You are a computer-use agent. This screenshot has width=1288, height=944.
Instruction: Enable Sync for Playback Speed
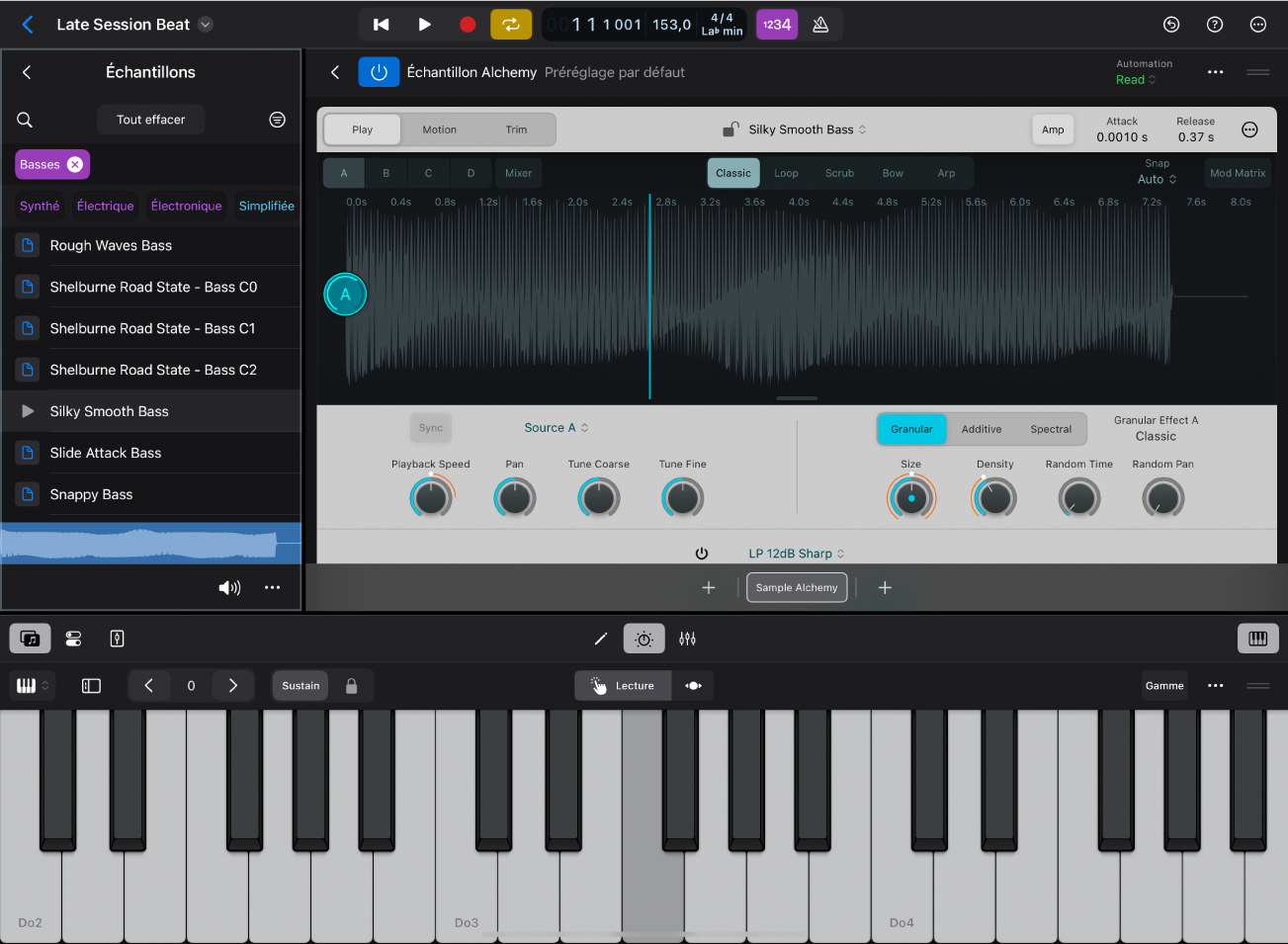point(430,427)
